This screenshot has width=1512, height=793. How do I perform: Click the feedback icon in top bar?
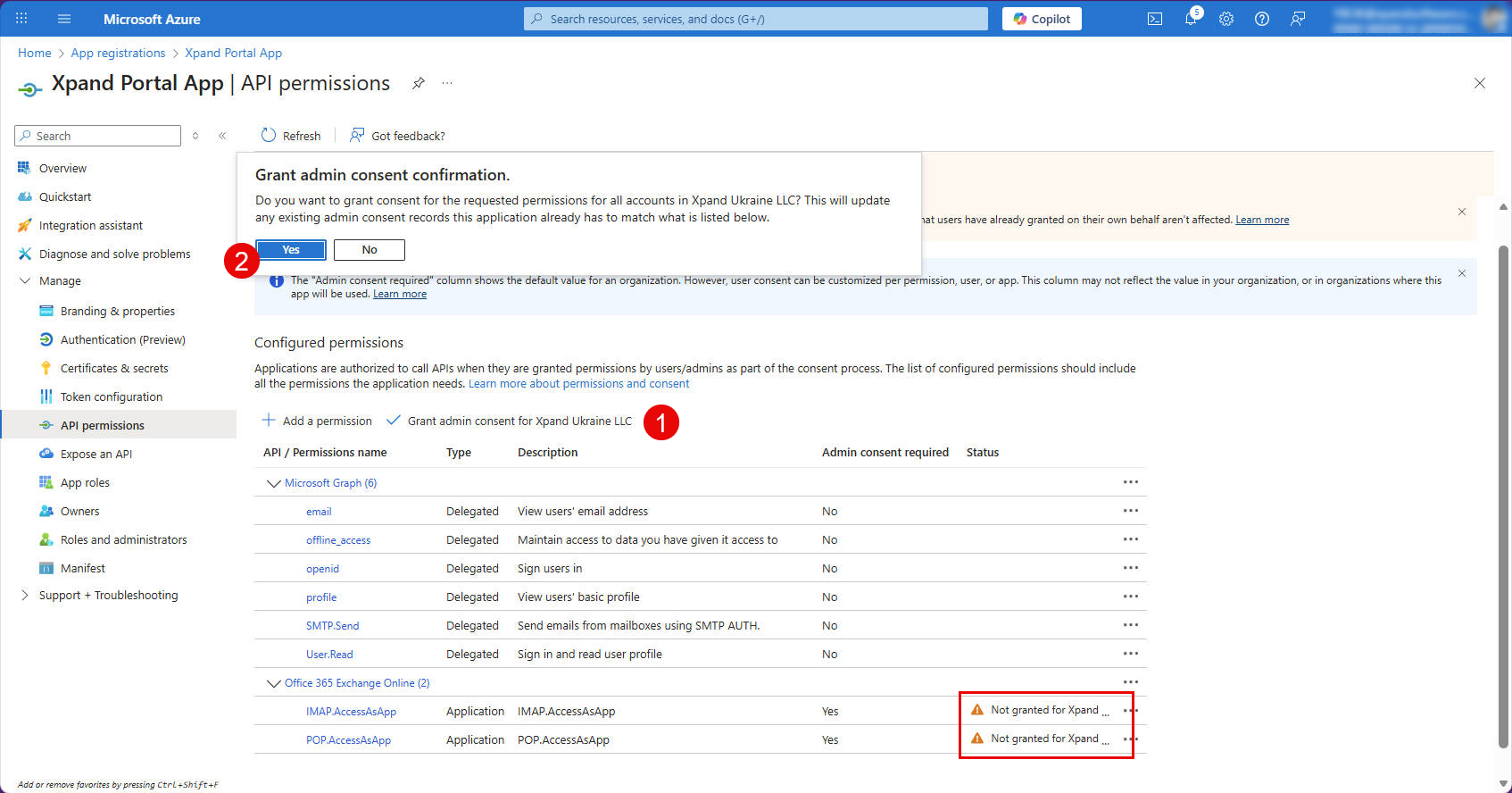click(x=1298, y=19)
